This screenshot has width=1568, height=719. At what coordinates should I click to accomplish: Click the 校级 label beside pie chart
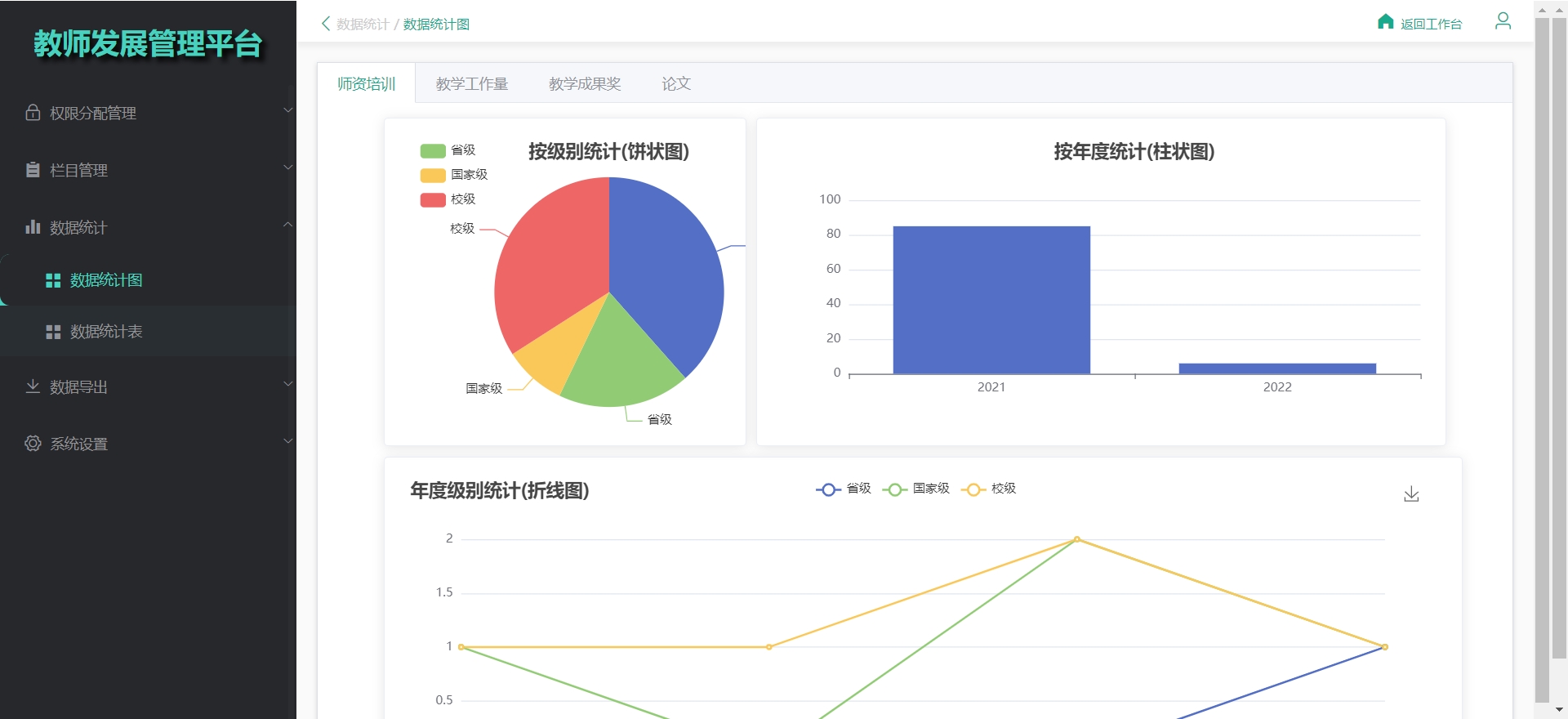[462, 229]
